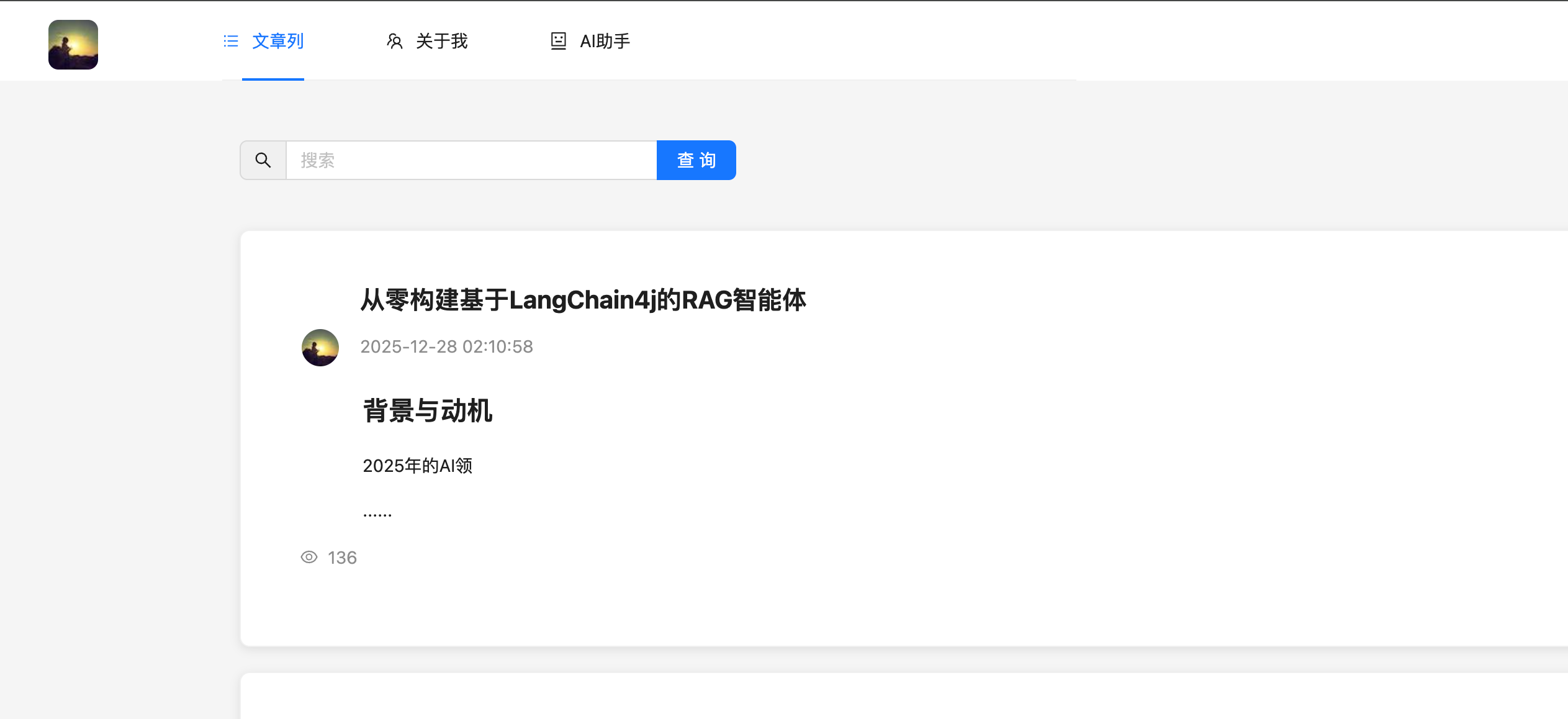Click the 背景与动机 heading in the preview
Image resolution: width=1568 pixels, height=719 pixels.
point(427,410)
